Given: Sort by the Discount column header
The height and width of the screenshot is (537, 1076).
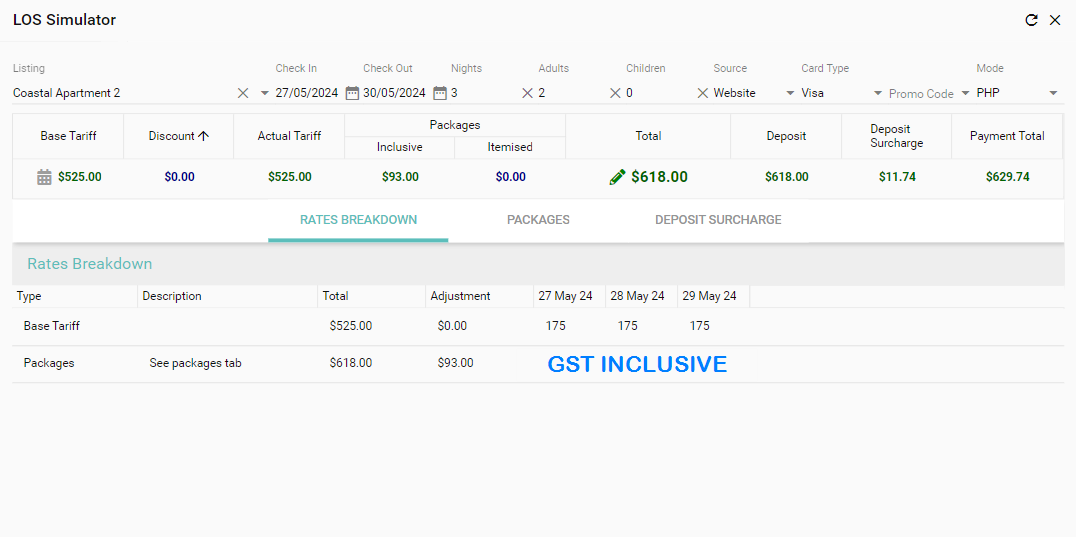Looking at the screenshot, I should coord(178,136).
